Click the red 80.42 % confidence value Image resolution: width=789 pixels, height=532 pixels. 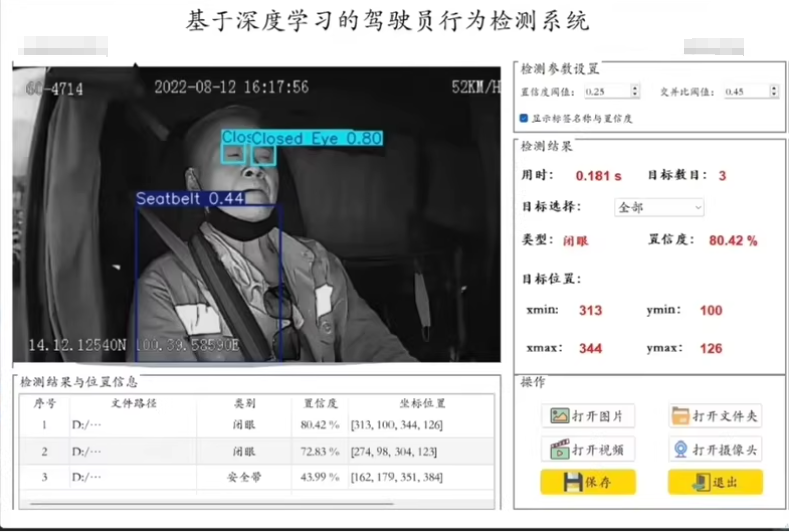(x=733, y=241)
